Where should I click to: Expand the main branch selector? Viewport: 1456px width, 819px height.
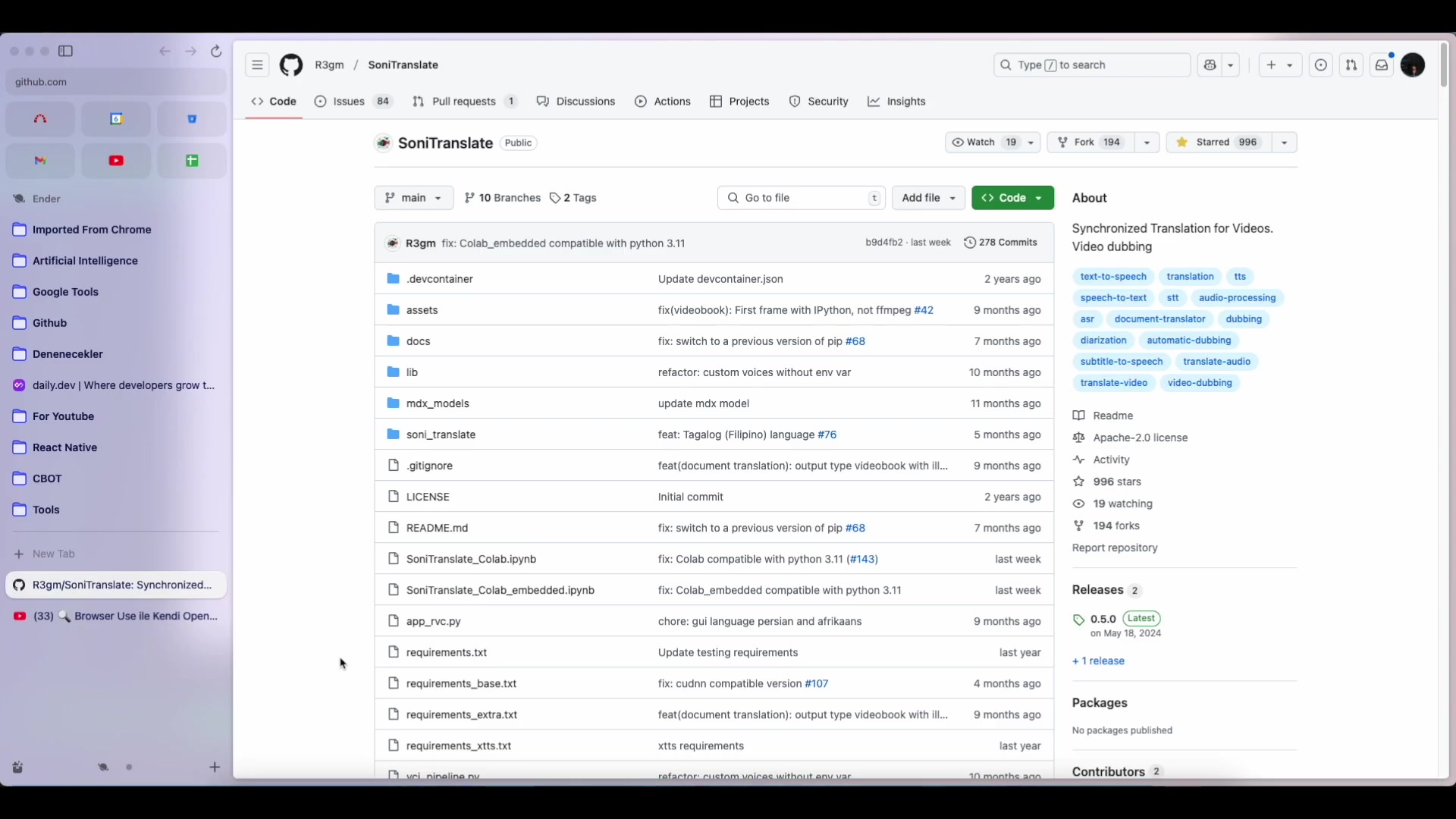pyautogui.click(x=413, y=198)
